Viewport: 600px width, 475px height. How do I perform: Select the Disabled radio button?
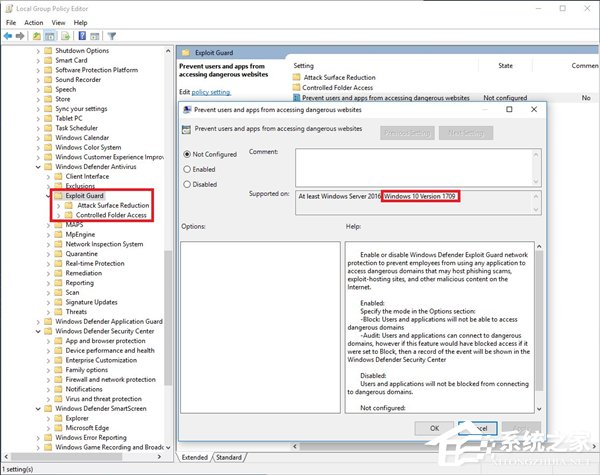[187, 184]
